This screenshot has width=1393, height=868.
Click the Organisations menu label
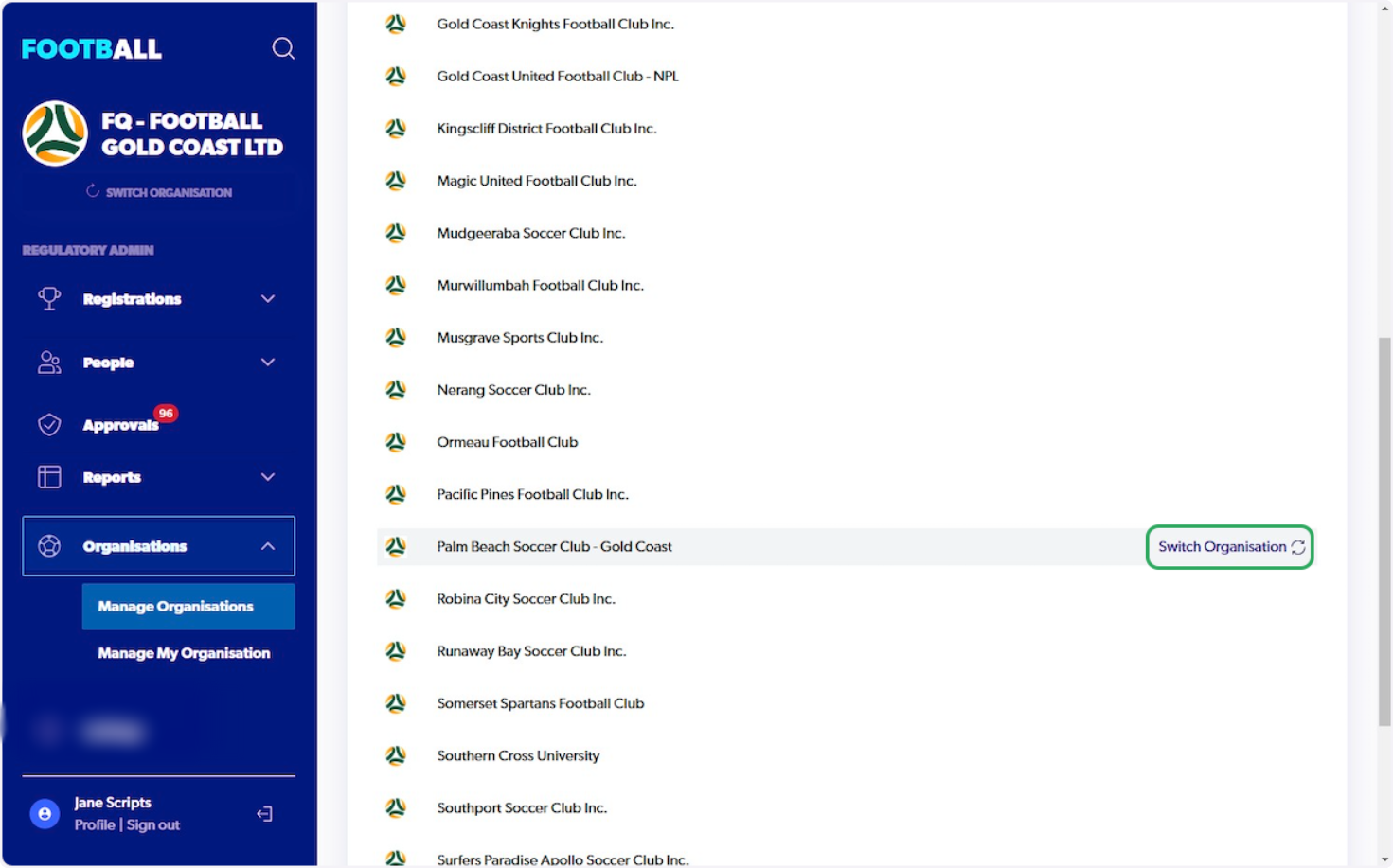[134, 546]
